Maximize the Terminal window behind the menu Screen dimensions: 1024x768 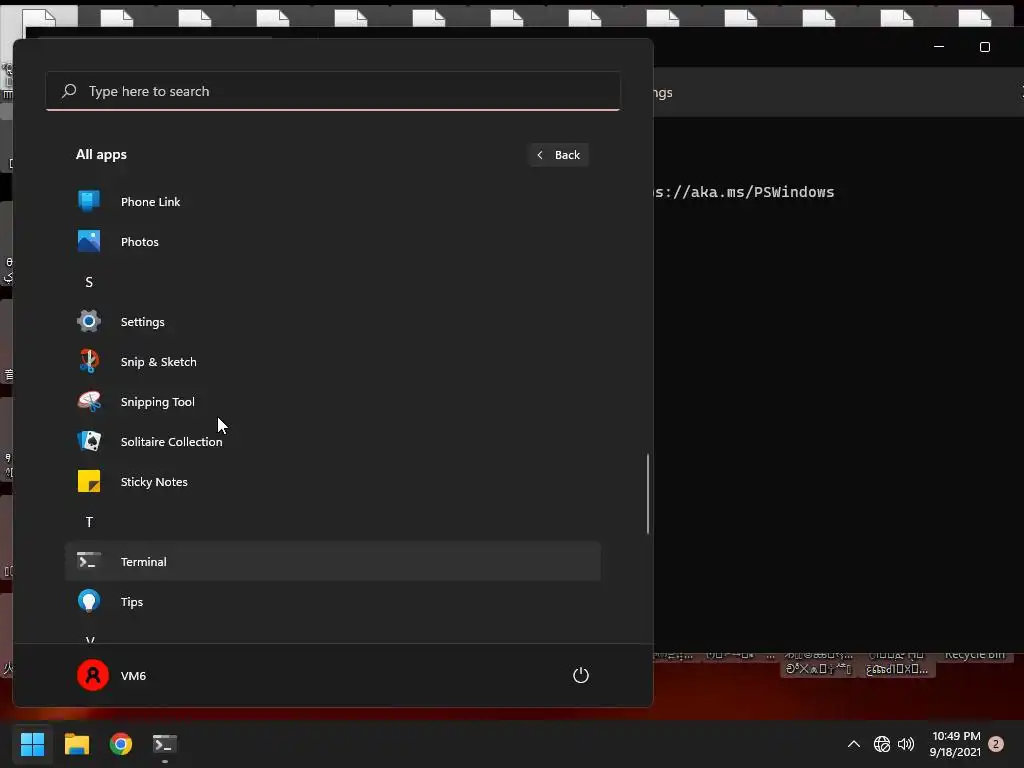coord(985,47)
